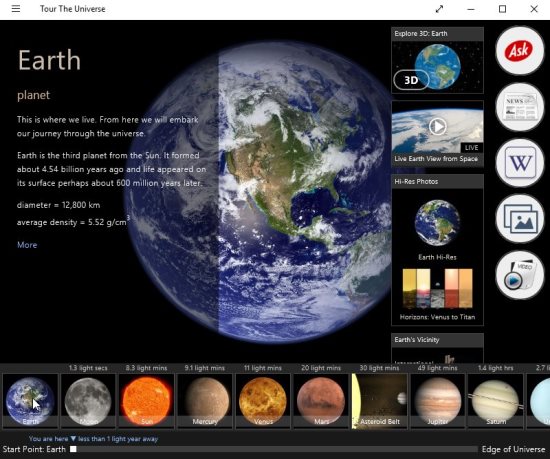Select the Mercury thumbnail
This screenshot has width=550, height=459.
pyautogui.click(x=205, y=401)
